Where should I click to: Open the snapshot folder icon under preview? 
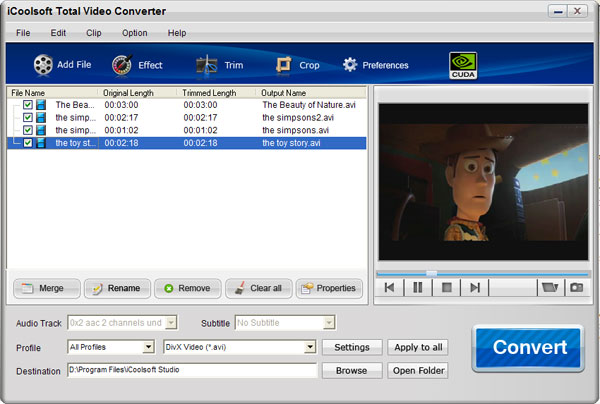click(550, 287)
